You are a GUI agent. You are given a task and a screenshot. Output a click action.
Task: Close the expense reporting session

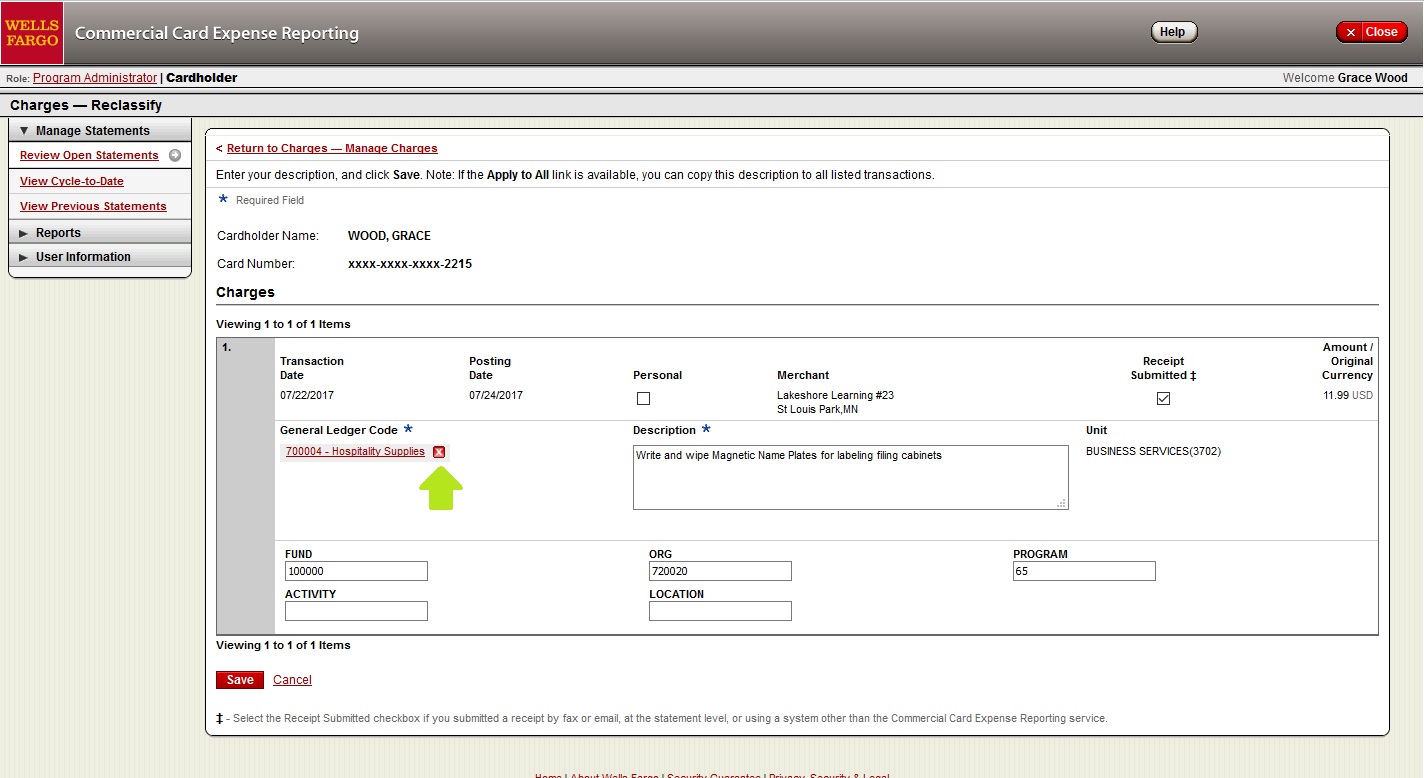click(1371, 32)
